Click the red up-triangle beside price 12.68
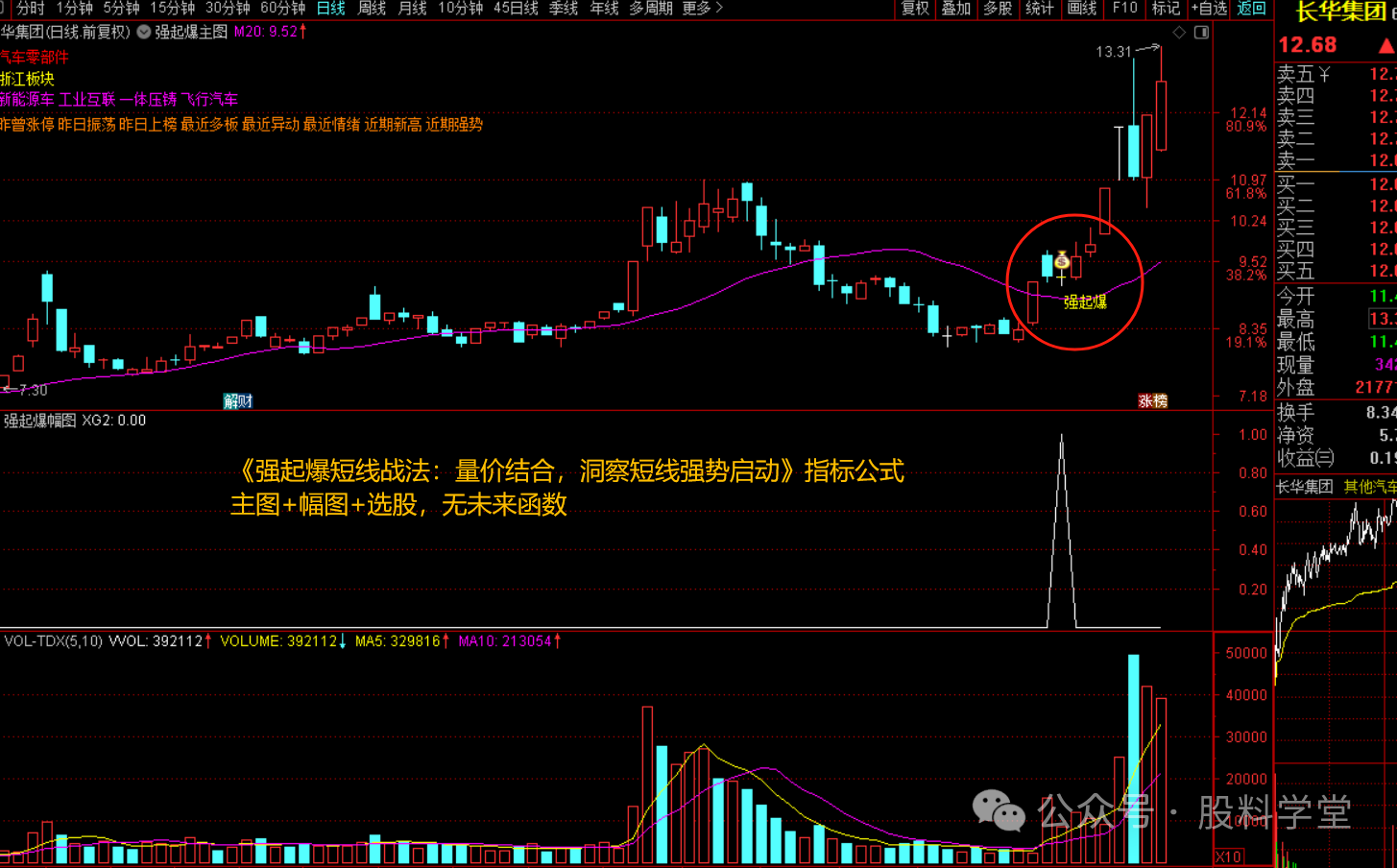Screen dimensions: 1397x868 tap(1386, 46)
